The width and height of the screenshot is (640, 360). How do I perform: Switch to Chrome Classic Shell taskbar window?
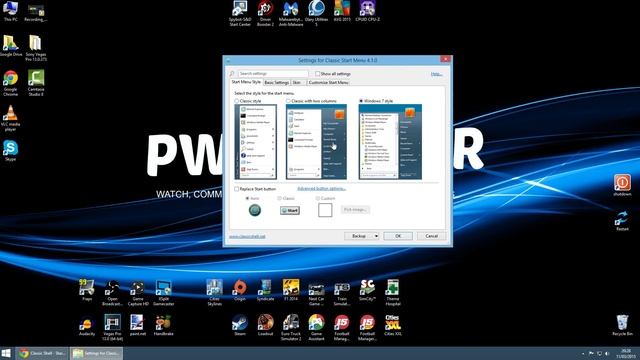[x=42, y=353]
